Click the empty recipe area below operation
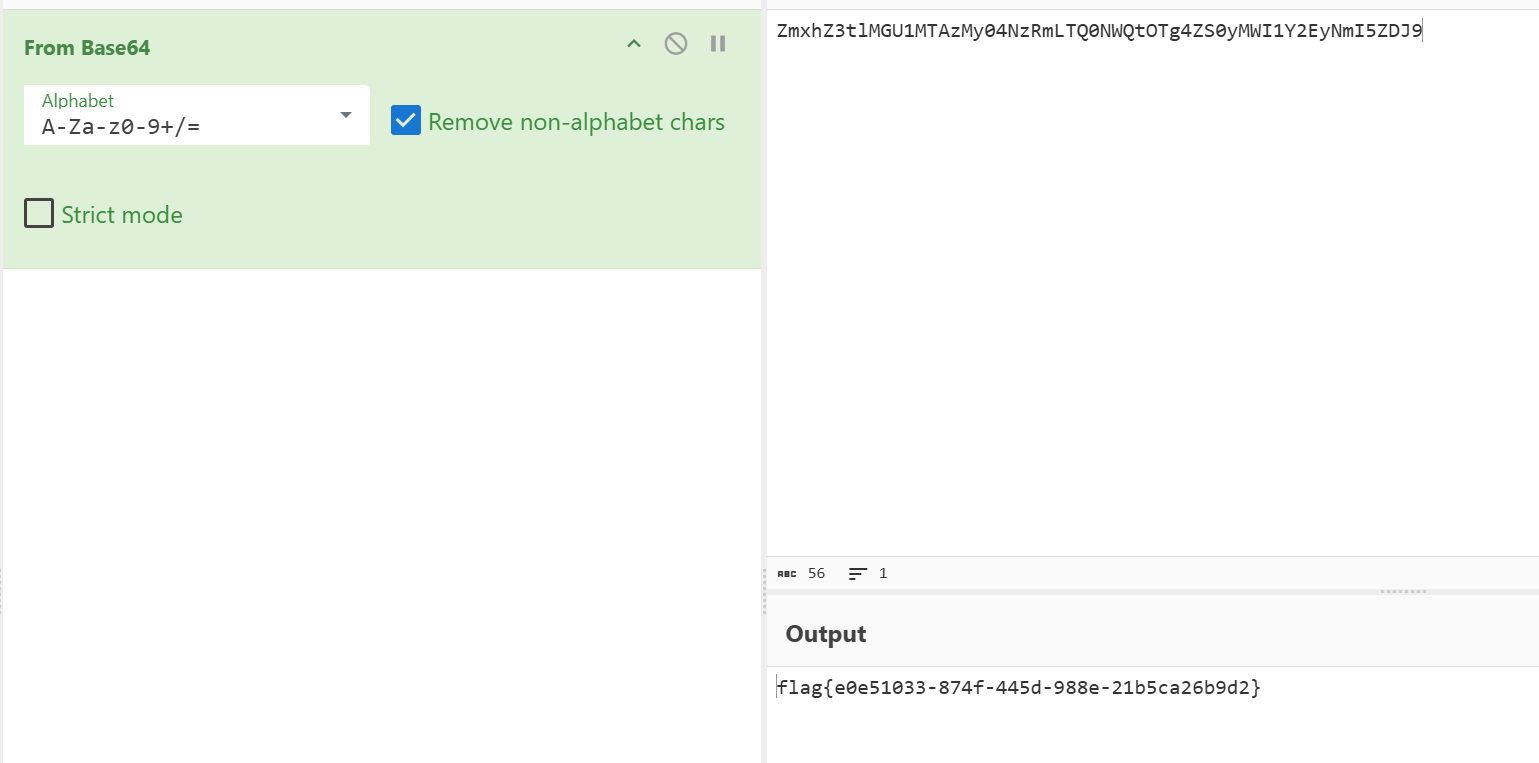This screenshot has height=763, width=1539. click(380, 500)
